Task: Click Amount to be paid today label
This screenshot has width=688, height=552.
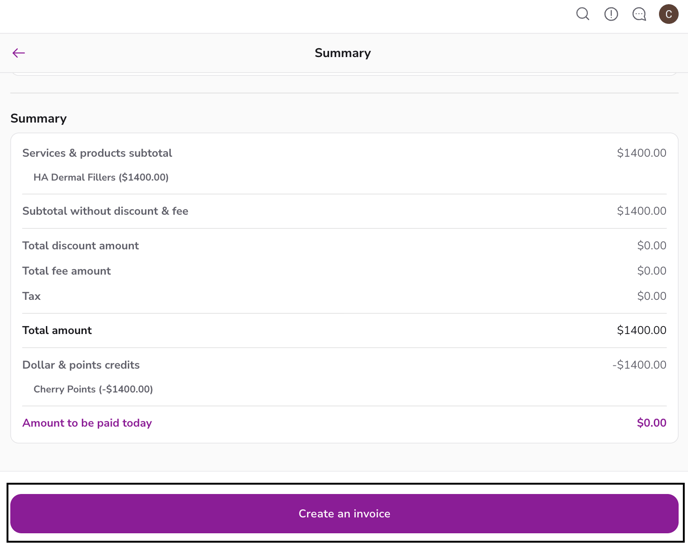Action: pyautogui.click(x=87, y=423)
